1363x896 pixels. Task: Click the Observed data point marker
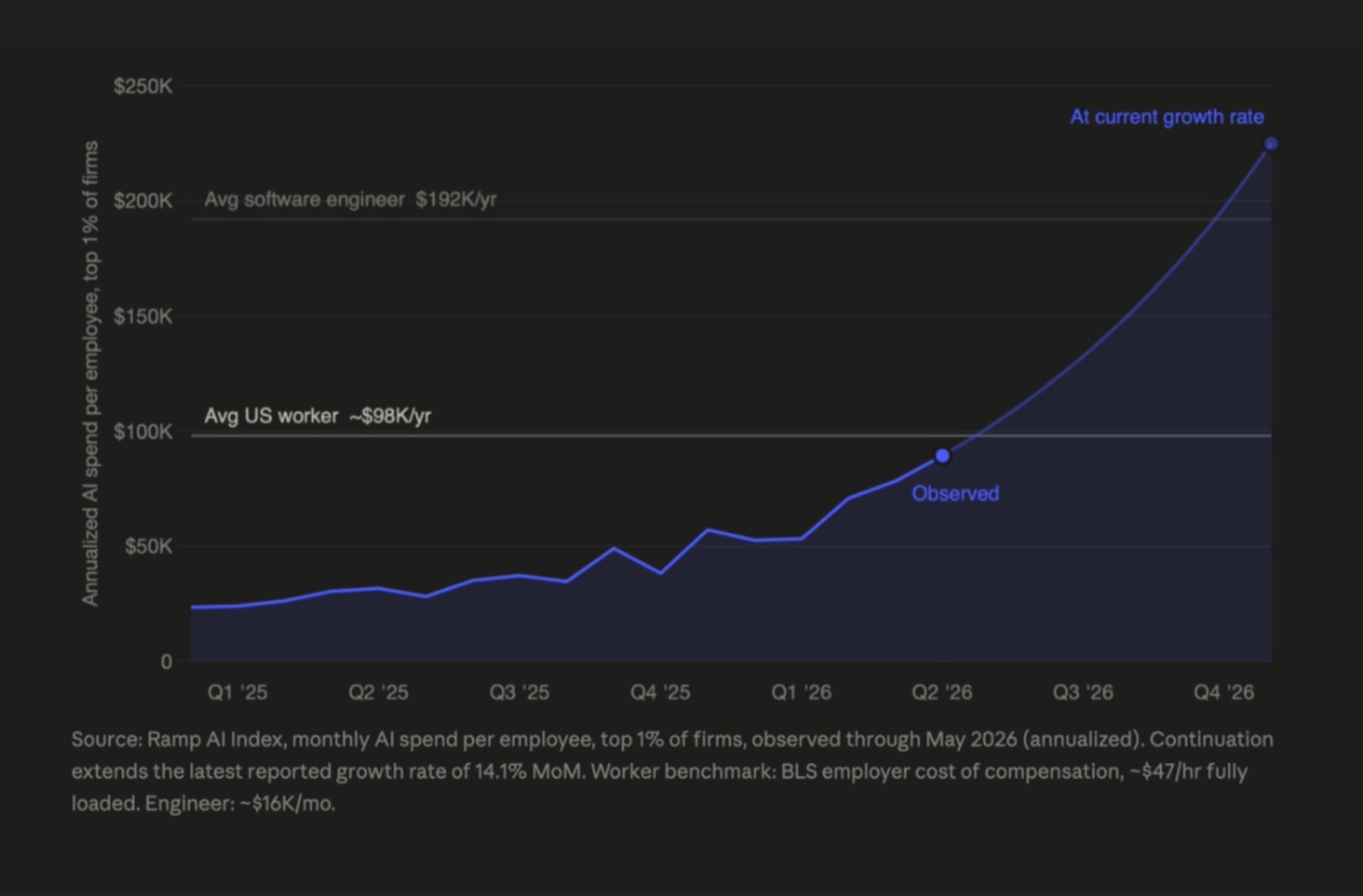942,456
